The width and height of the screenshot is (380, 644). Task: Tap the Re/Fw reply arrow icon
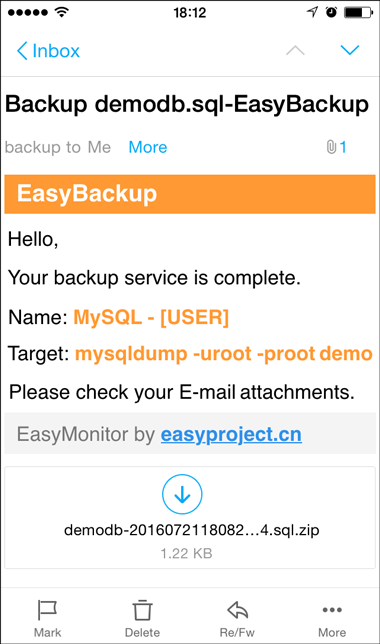pos(237,610)
